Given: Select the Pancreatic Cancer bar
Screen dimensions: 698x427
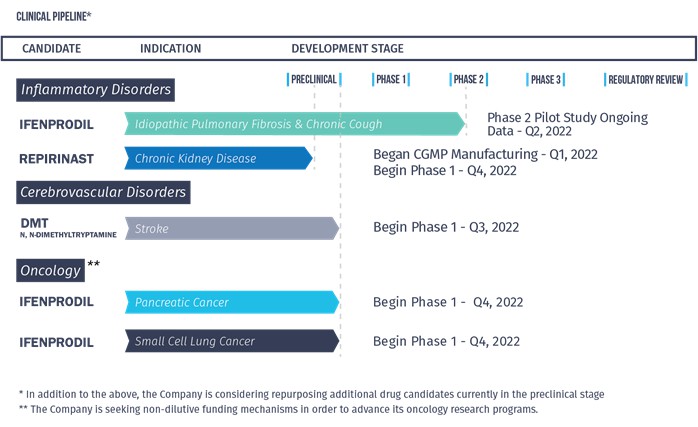Looking at the screenshot, I should 232,302.
